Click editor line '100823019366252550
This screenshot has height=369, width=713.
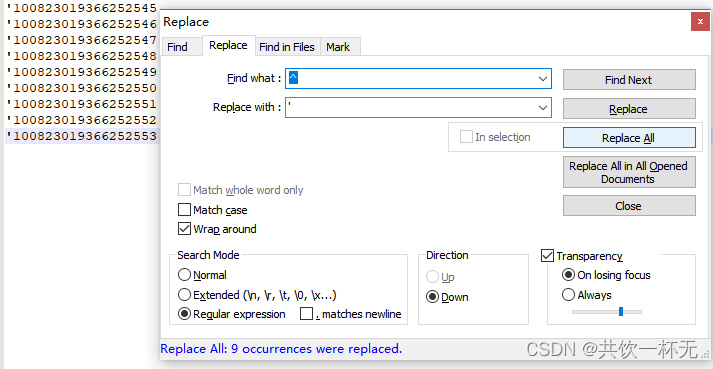(81, 88)
